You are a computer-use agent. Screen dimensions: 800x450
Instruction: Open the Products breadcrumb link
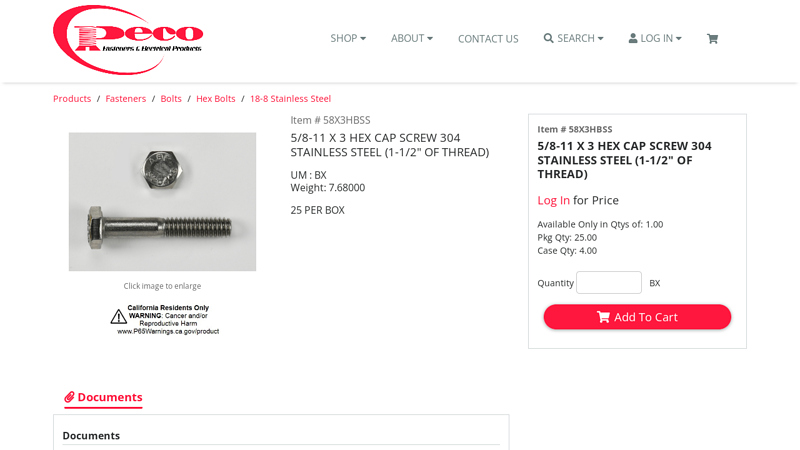(72, 98)
